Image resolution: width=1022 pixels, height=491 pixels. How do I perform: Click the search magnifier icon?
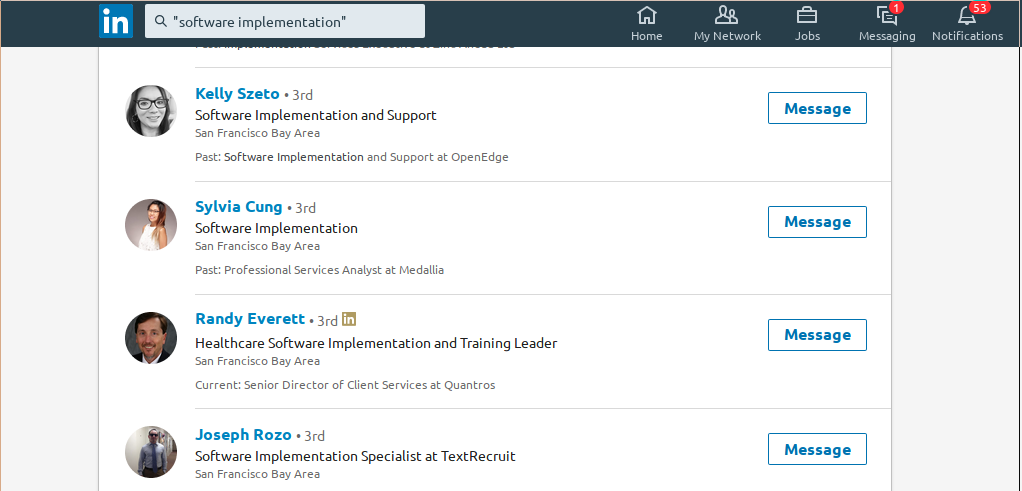[160, 22]
